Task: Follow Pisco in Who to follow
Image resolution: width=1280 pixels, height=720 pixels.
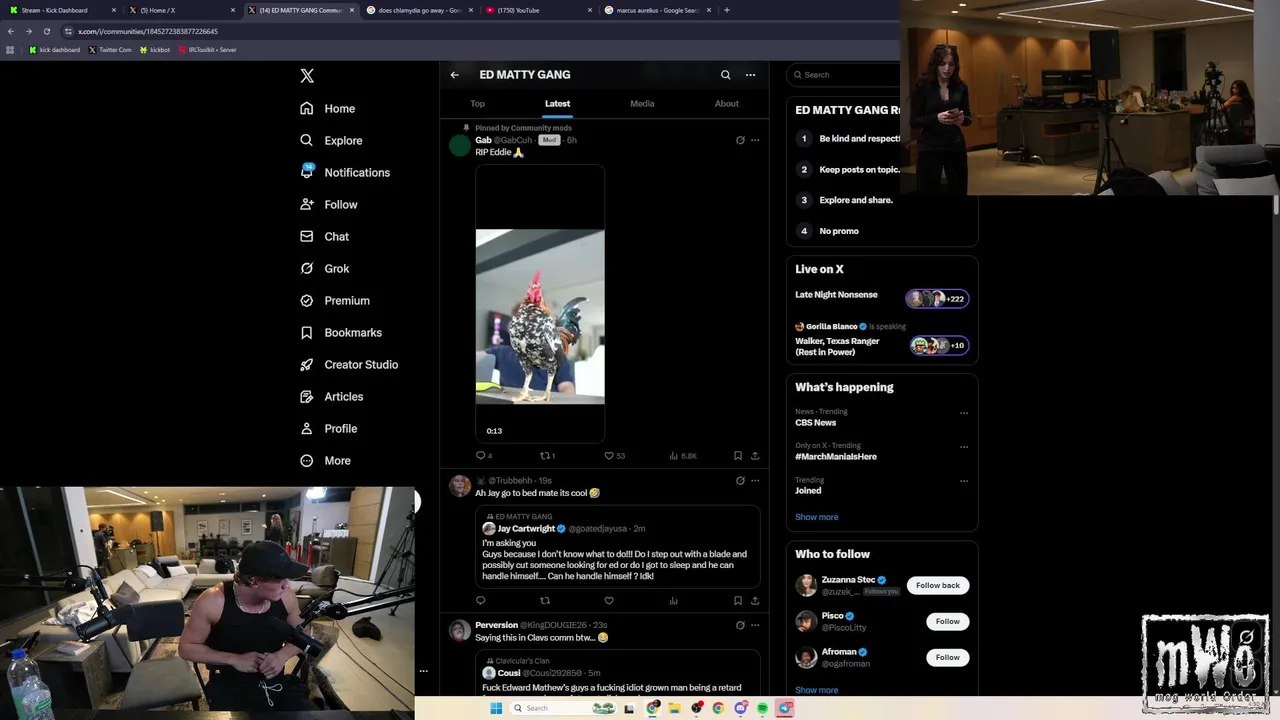Action: 947,621
